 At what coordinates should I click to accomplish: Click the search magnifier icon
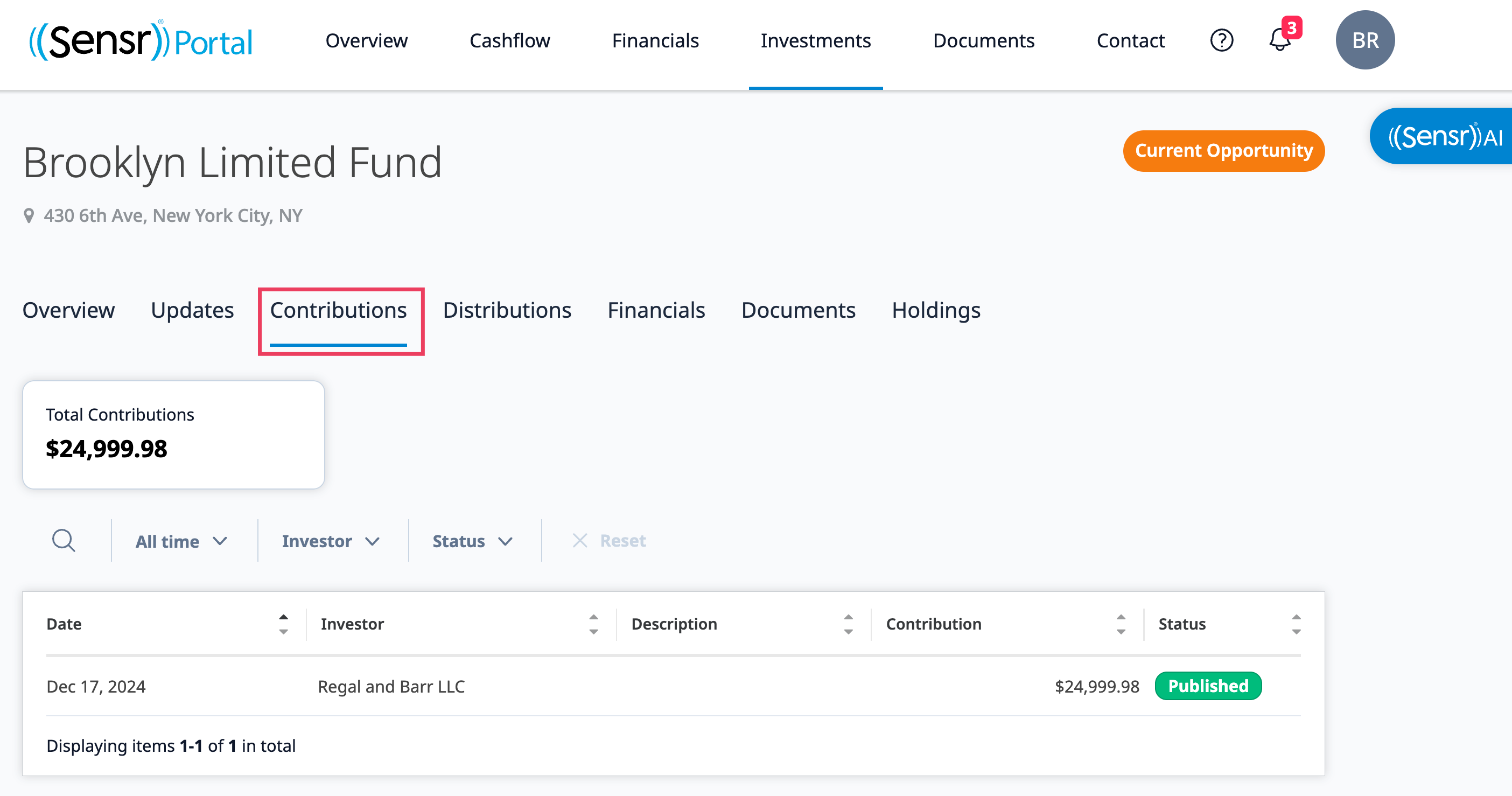(64, 540)
